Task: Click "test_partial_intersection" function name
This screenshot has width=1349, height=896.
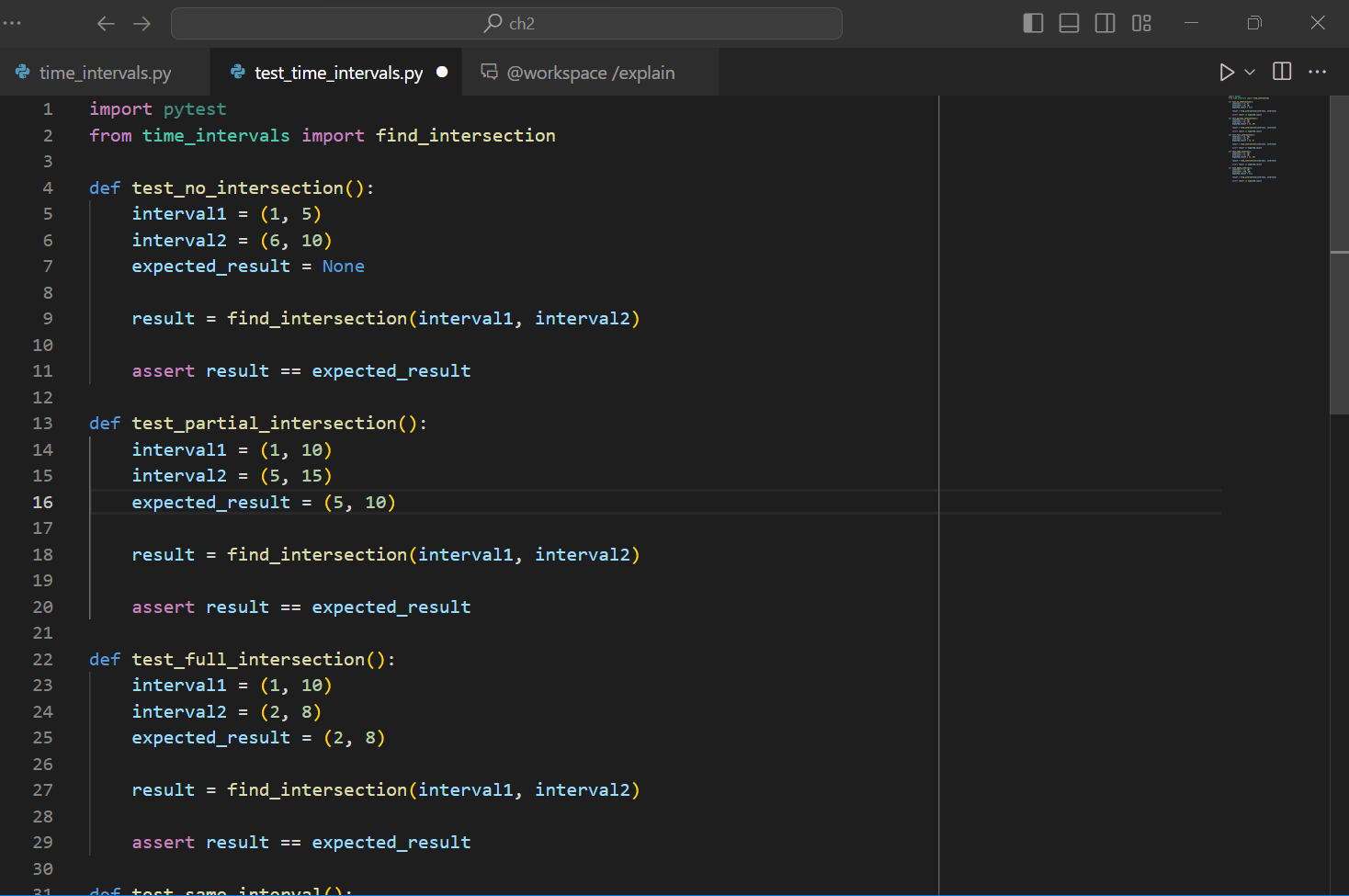Action: point(265,424)
